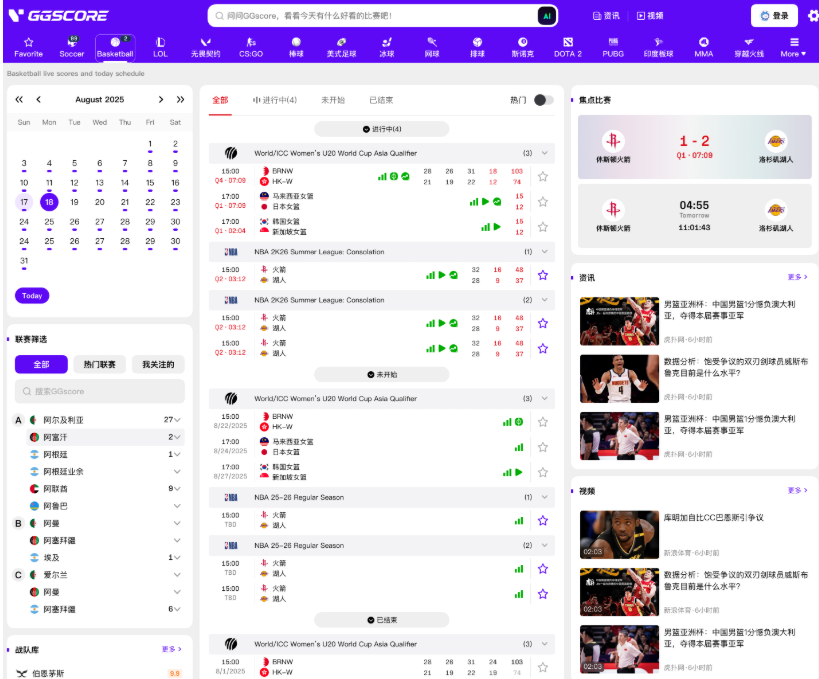Viewport: 819px width, 679px height.
Task: Collapse the 进行中(4) section pill
Action: coord(381,129)
